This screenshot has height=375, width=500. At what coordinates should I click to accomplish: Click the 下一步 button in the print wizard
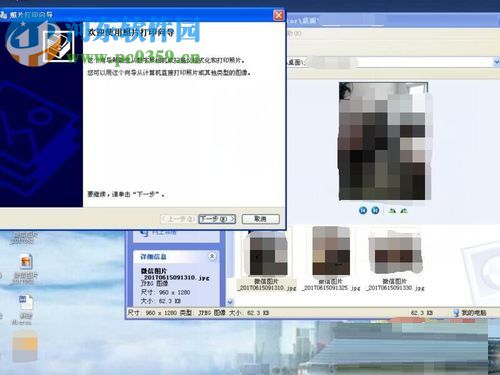click(x=217, y=219)
